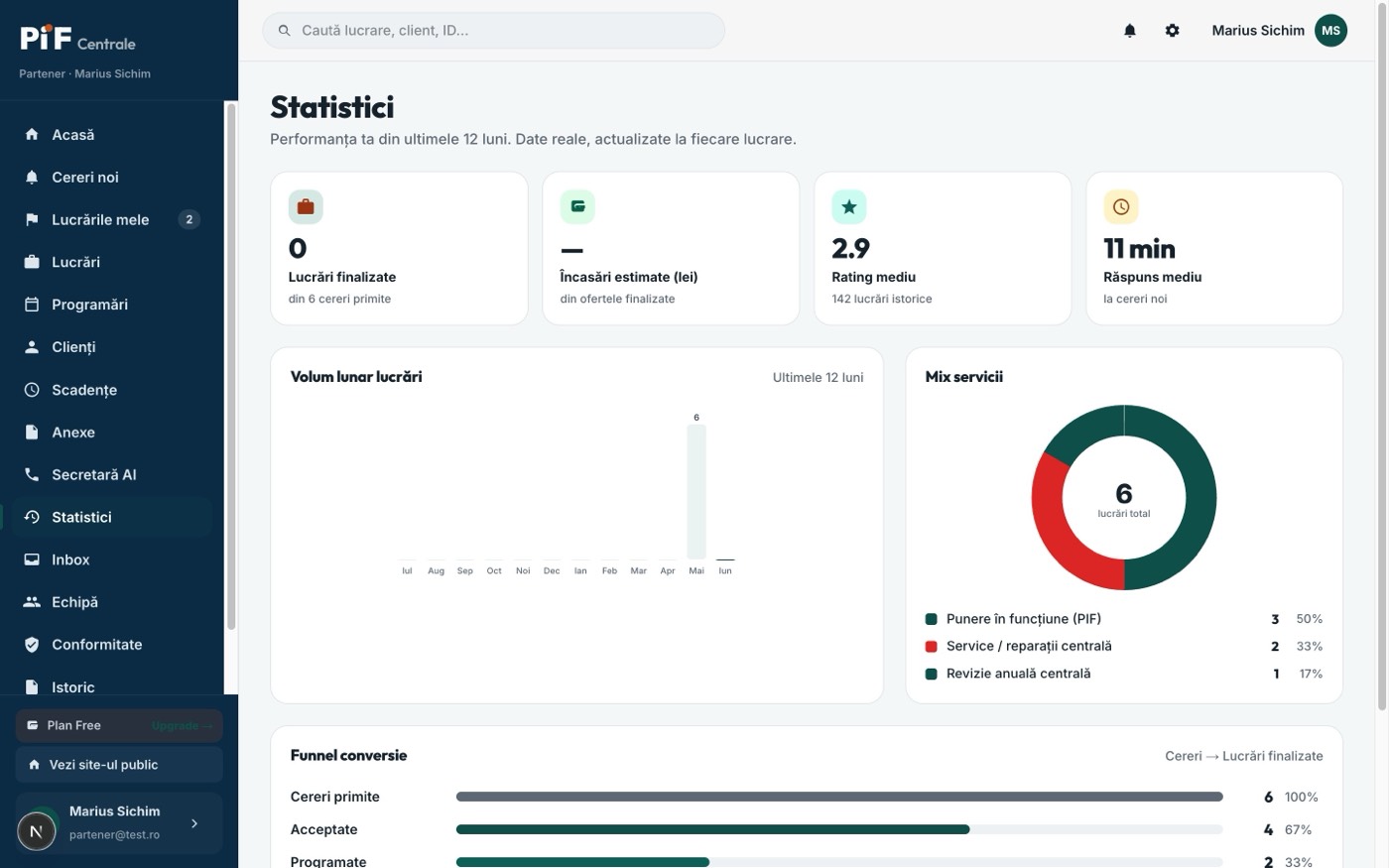Navigate to Programări

click(x=112, y=305)
